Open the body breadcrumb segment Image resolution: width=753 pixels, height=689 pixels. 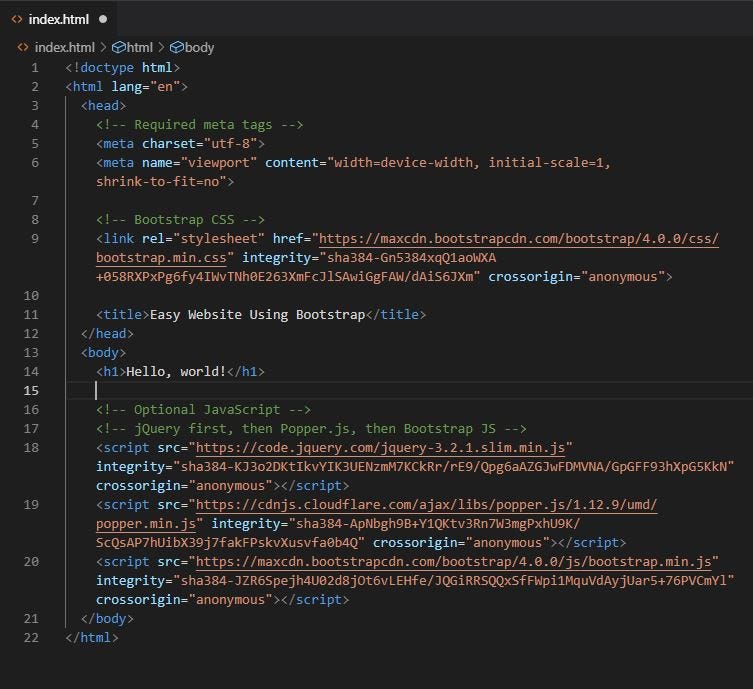[199, 48]
